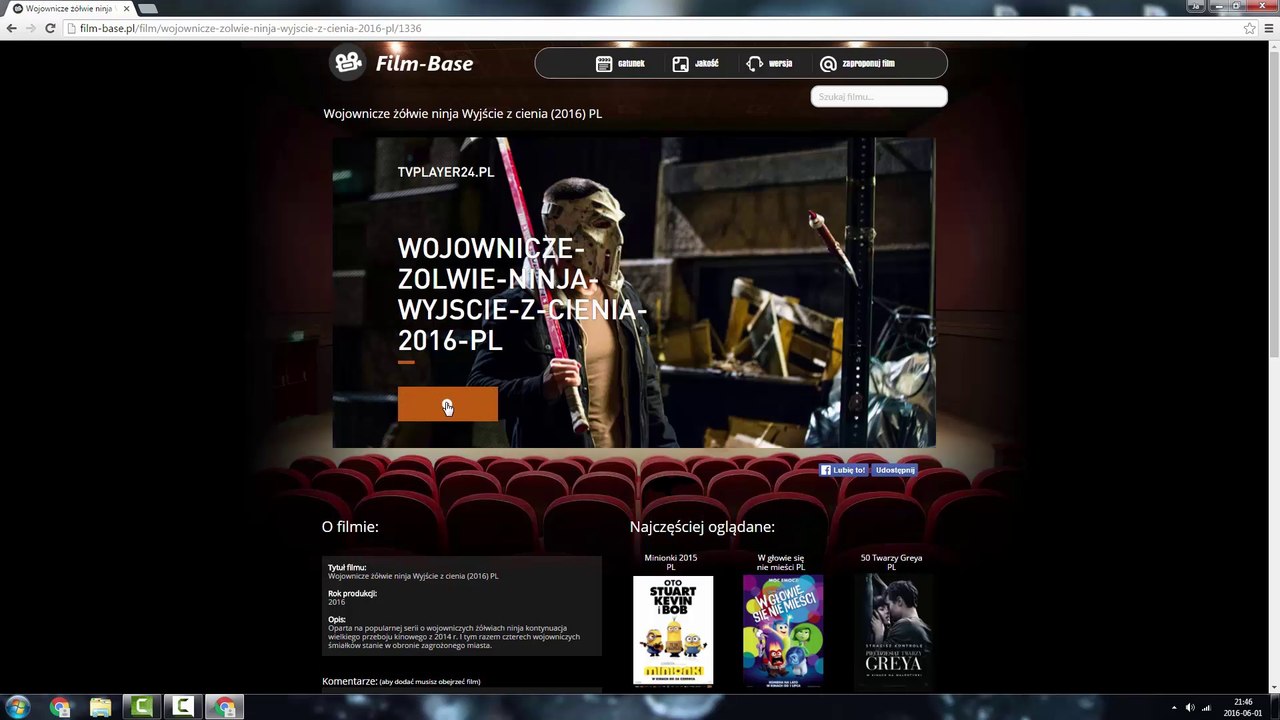Click the 2016 production year value

tap(336, 602)
